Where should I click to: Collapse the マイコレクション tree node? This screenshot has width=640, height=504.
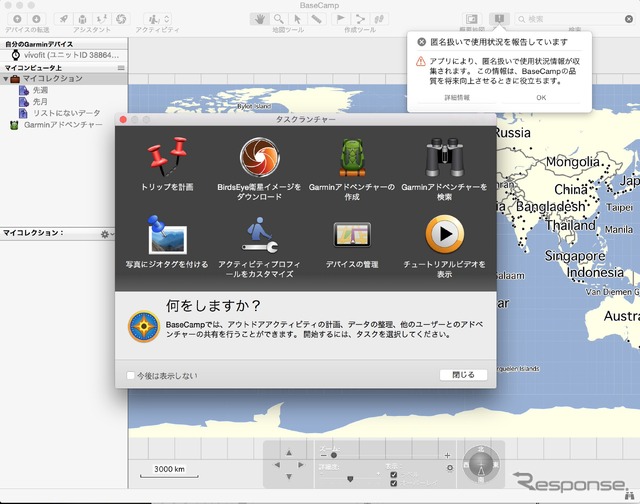click(5, 79)
